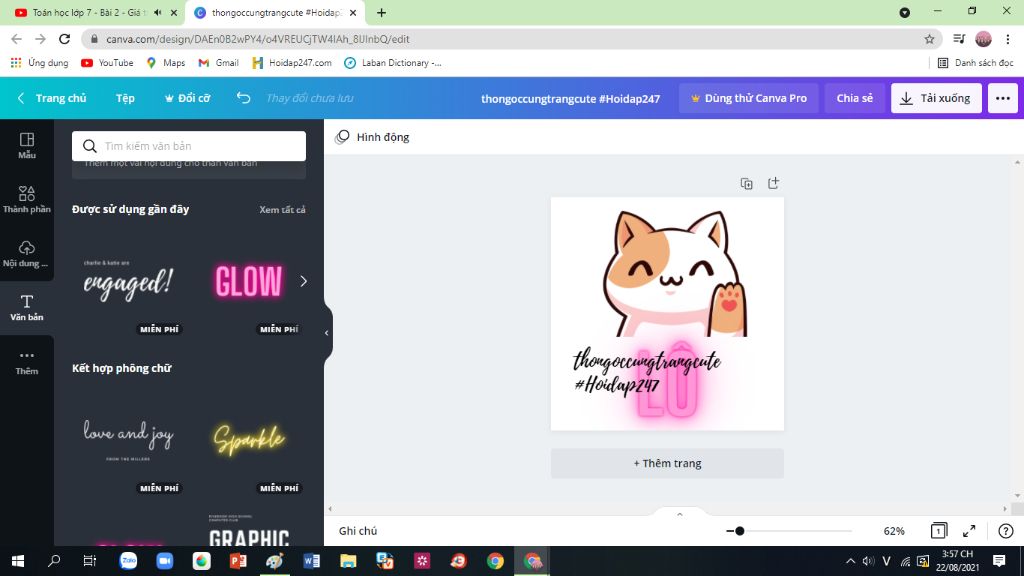Select the GRAPHIC font combination thumbnail
Image resolution: width=1024 pixels, height=576 pixels.
[x=249, y=530]
